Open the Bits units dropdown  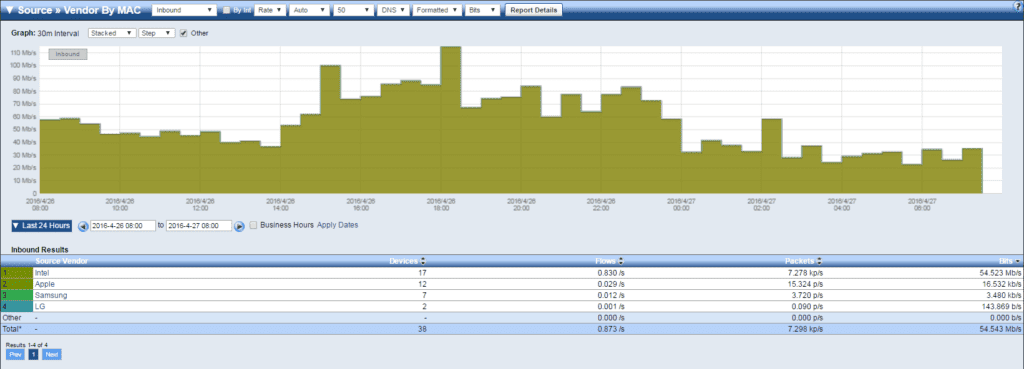(484, 10)
